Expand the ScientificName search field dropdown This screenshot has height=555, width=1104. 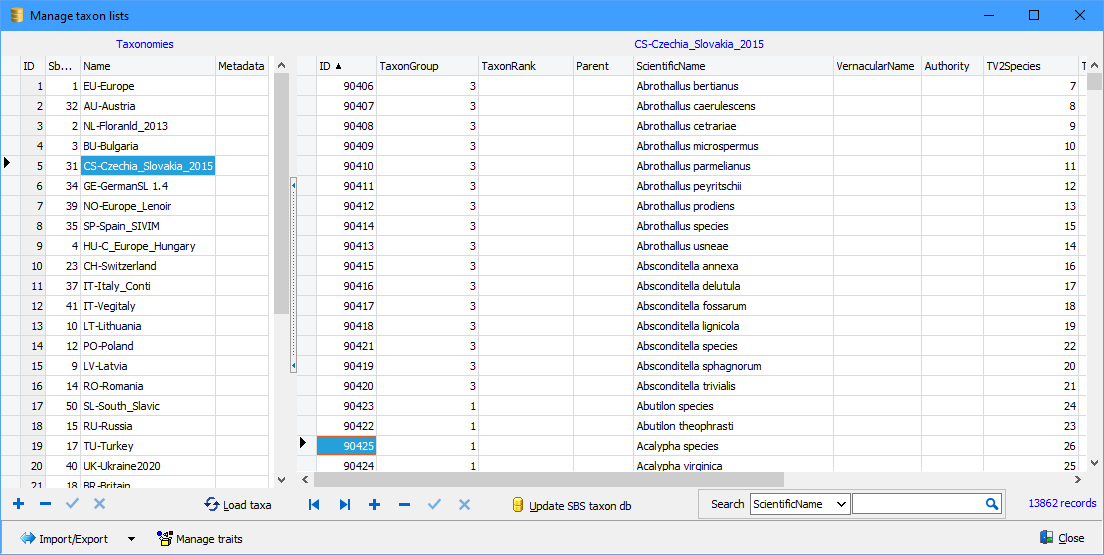pyautogui.click(x=840, y=505)
